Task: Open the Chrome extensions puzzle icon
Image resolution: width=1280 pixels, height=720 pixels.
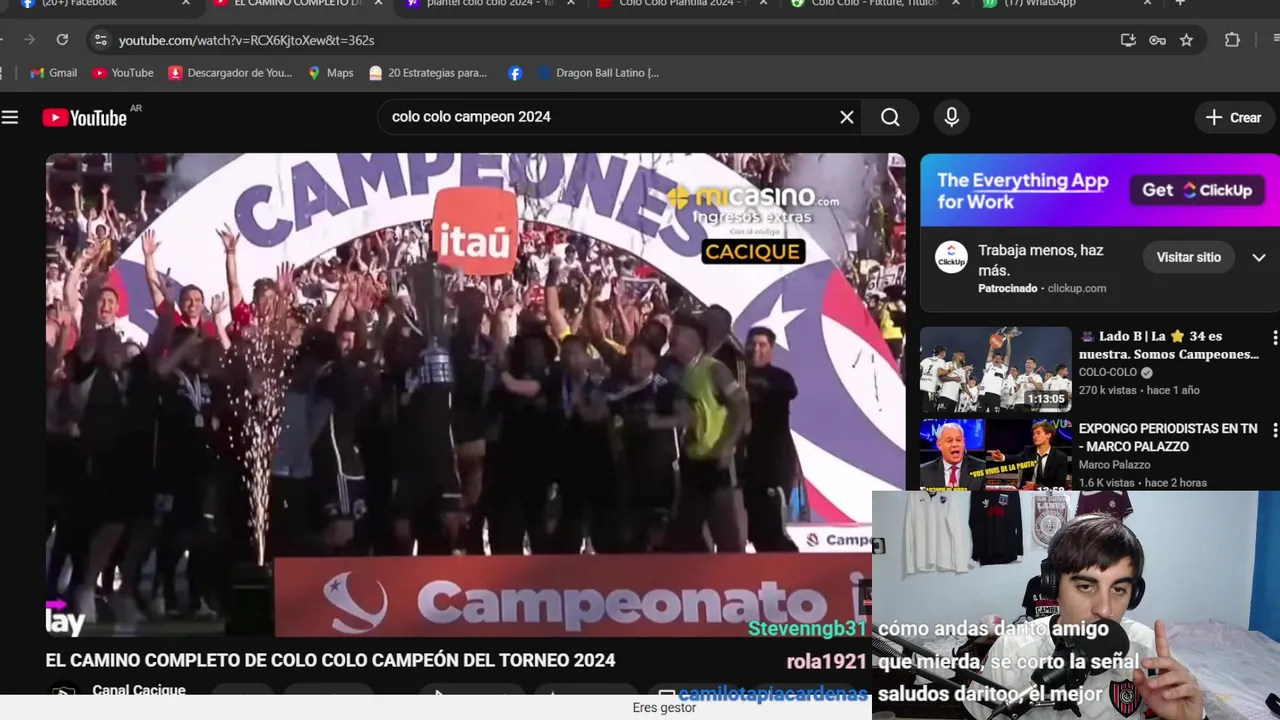Action: (x=1232, y=40)
